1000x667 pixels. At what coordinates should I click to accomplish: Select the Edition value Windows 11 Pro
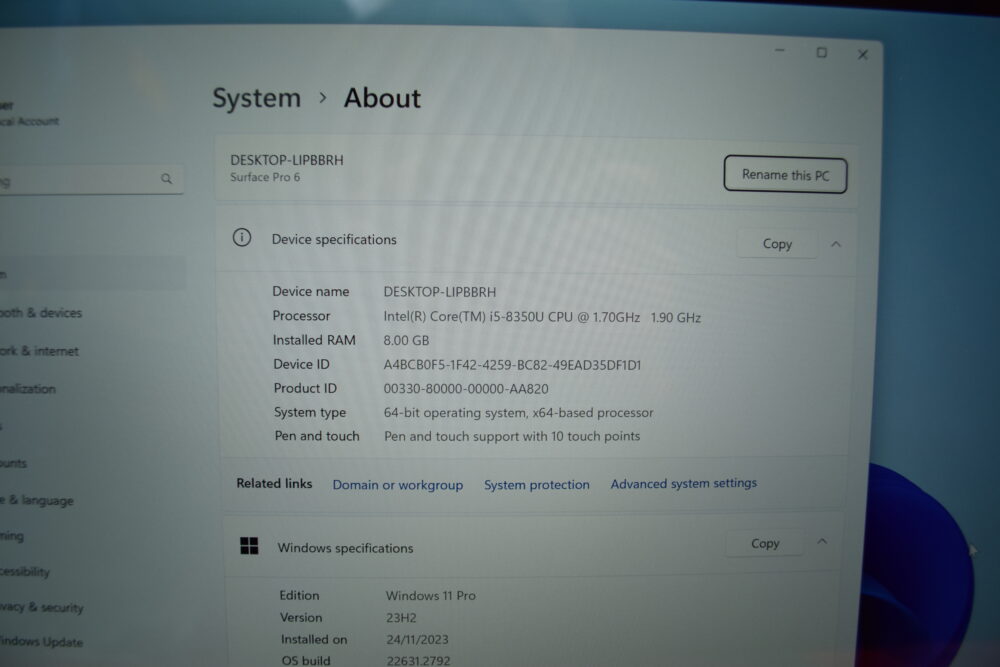click(x=430, y=596)
